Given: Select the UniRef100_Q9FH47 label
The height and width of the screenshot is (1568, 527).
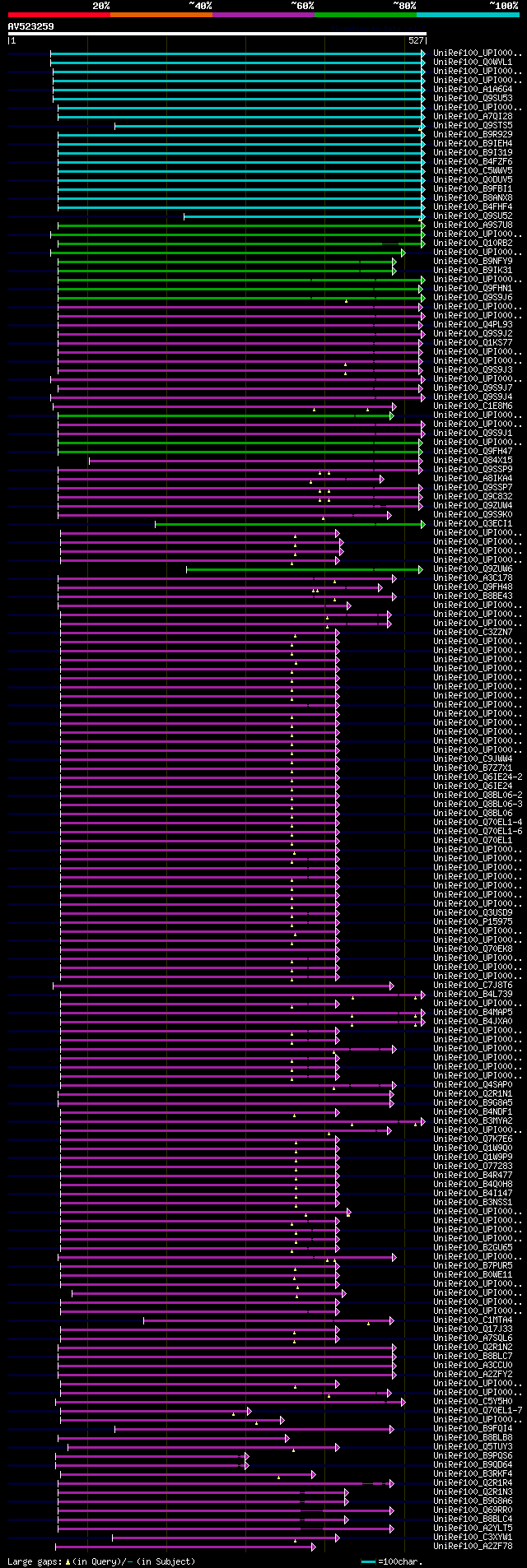Looking at the screenshot, I should tap(473, 451).
